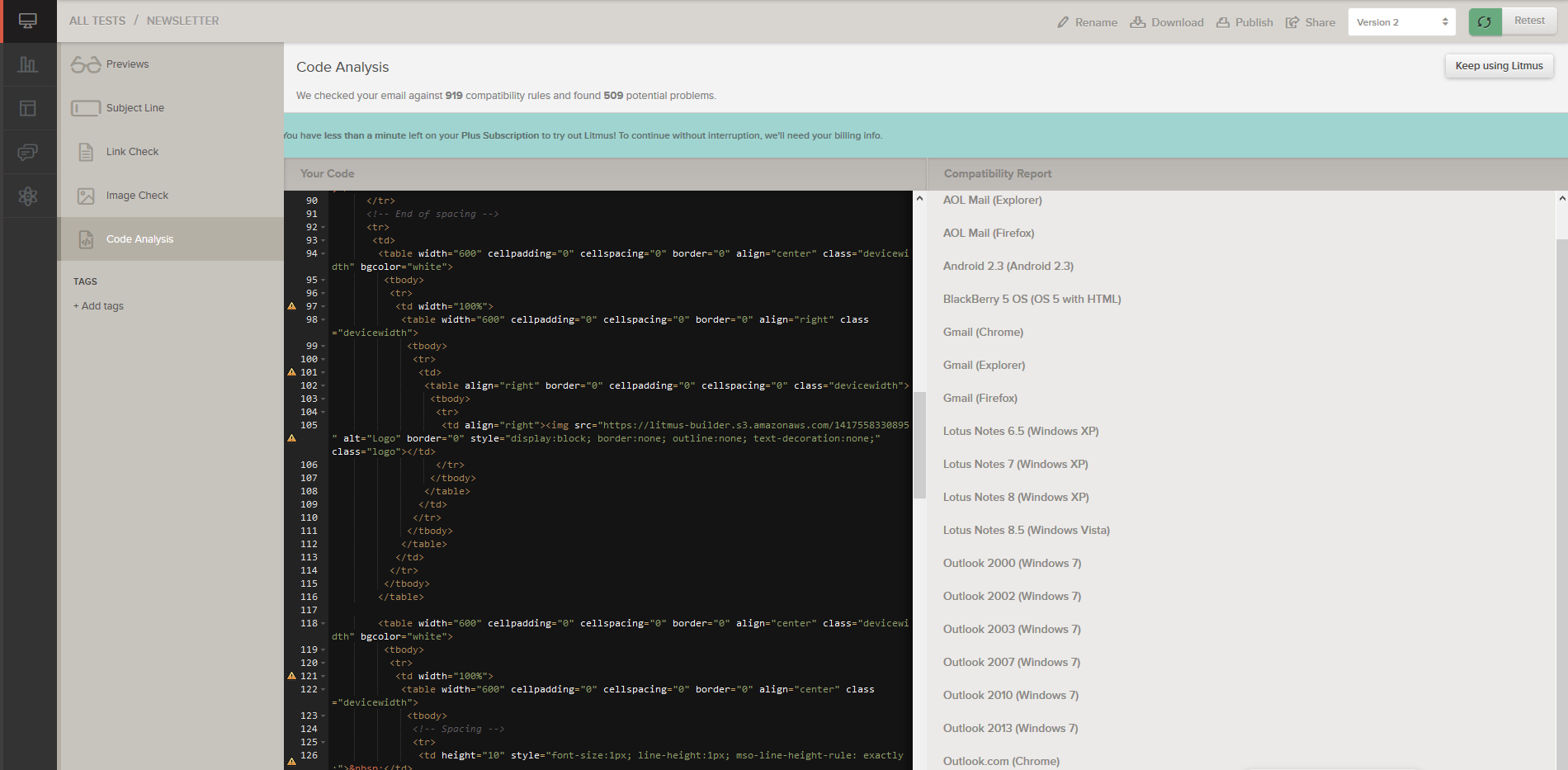Select Gmail (Chrome) report entry

983,333
